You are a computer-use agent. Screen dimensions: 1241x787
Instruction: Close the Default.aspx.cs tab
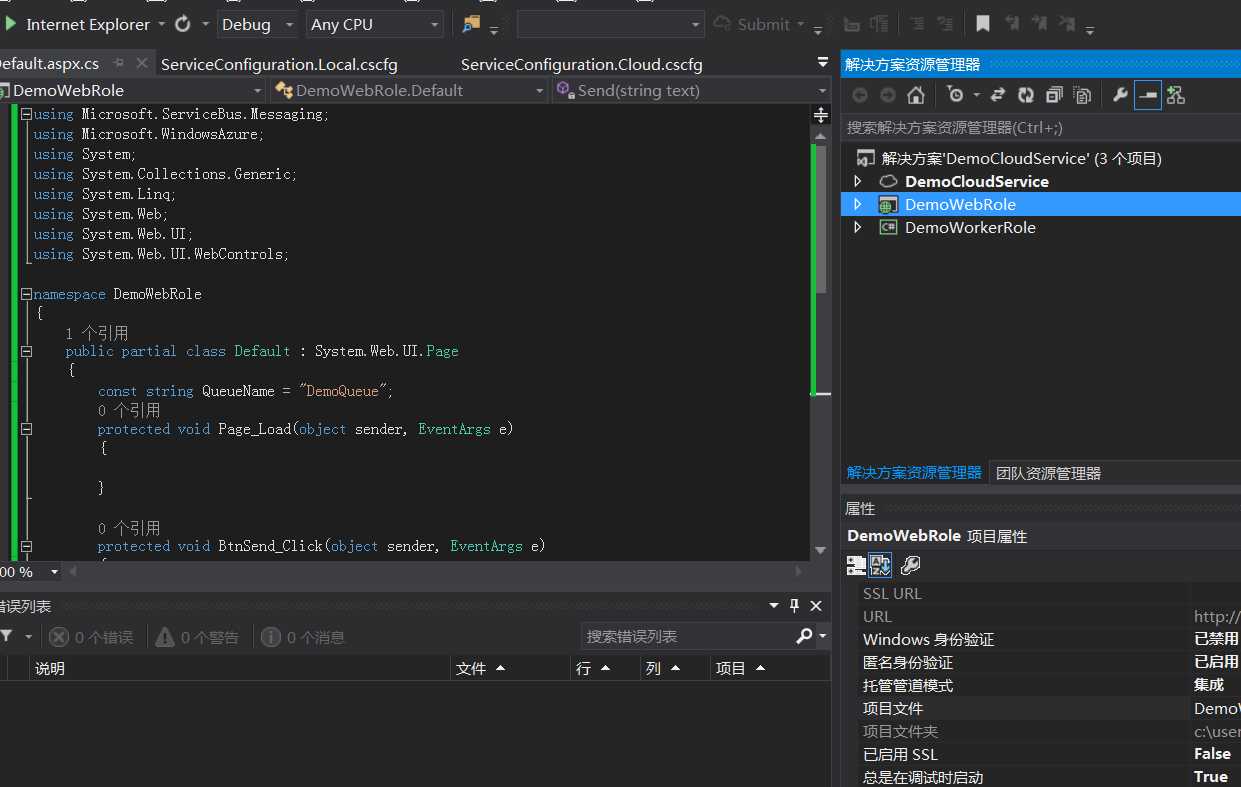tap(141, 63)
